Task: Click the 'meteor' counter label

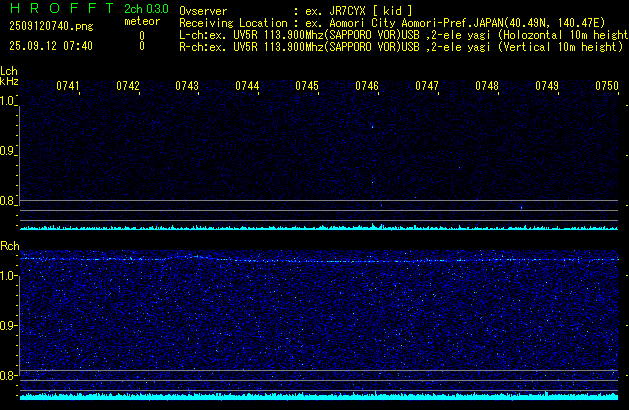Action: point(142,21)
